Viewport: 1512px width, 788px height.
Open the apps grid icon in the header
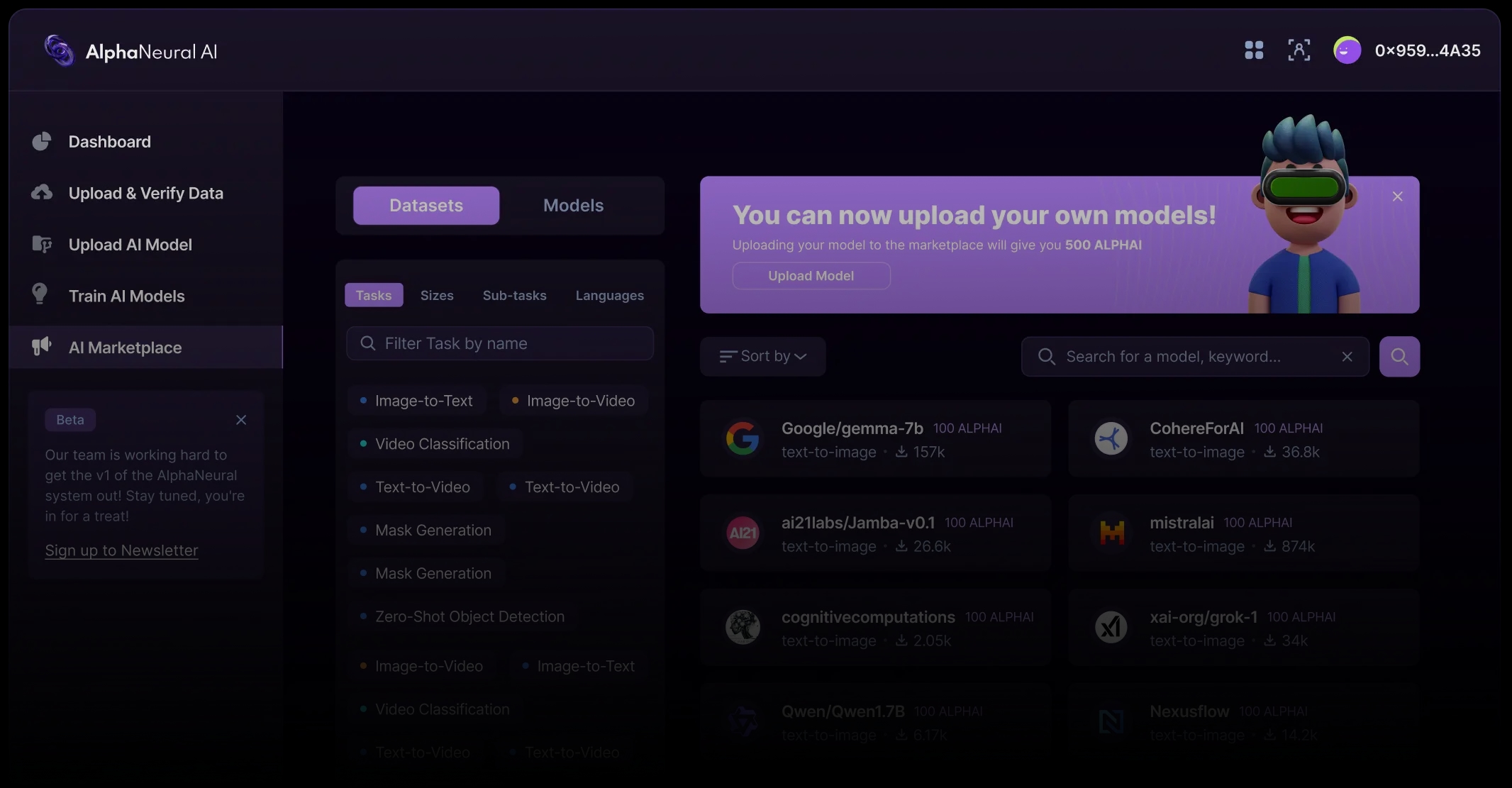tap(1252, 50)
